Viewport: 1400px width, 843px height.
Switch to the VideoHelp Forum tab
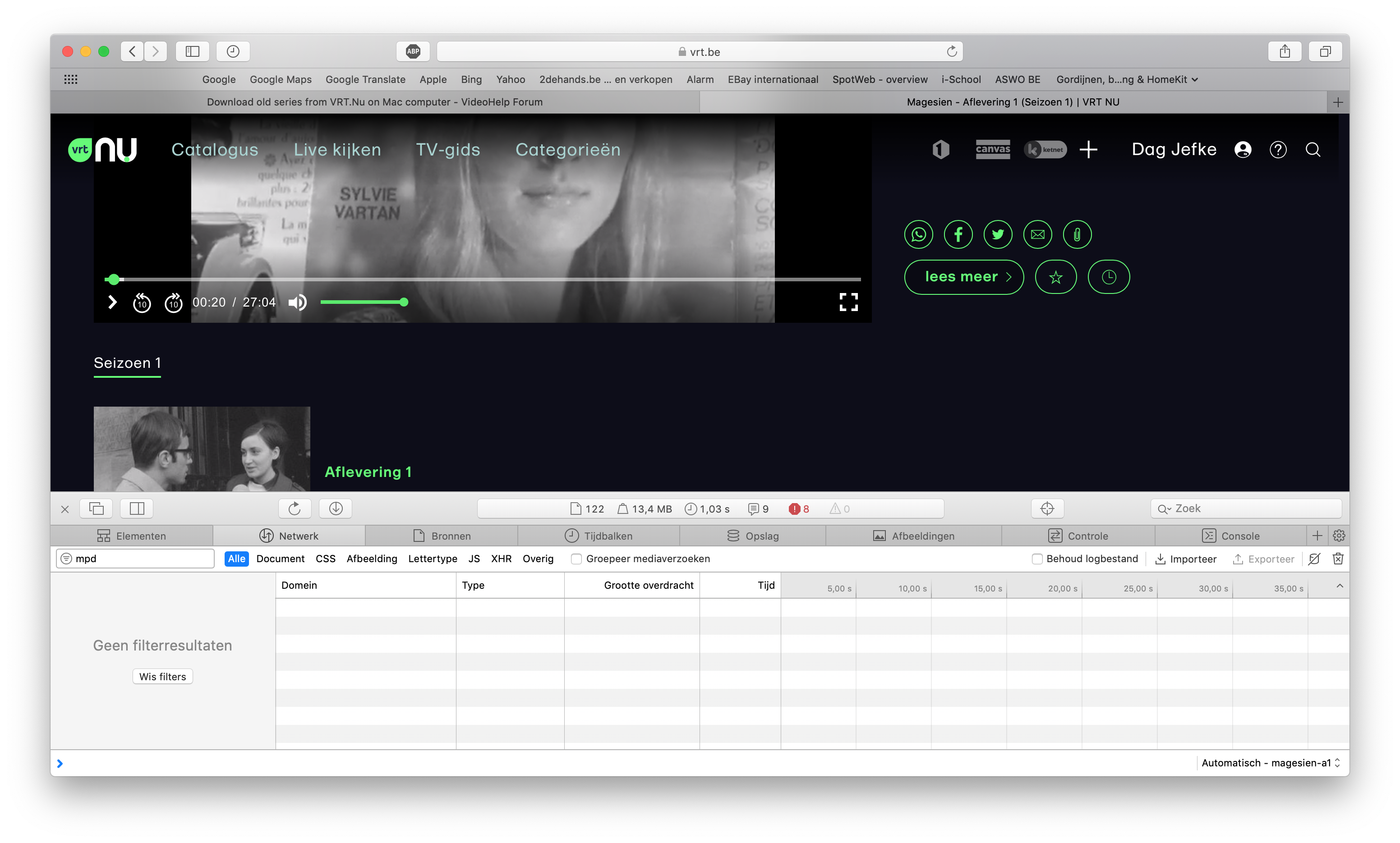pos(374,102)
